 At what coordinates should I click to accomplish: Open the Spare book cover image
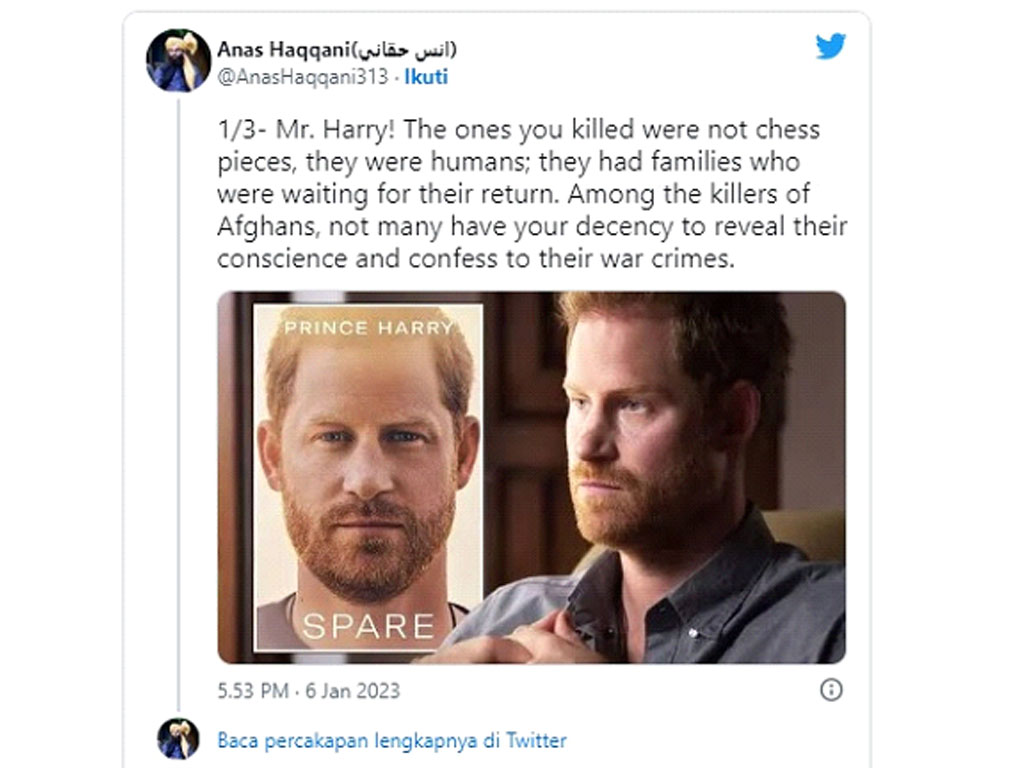point(368,477)
